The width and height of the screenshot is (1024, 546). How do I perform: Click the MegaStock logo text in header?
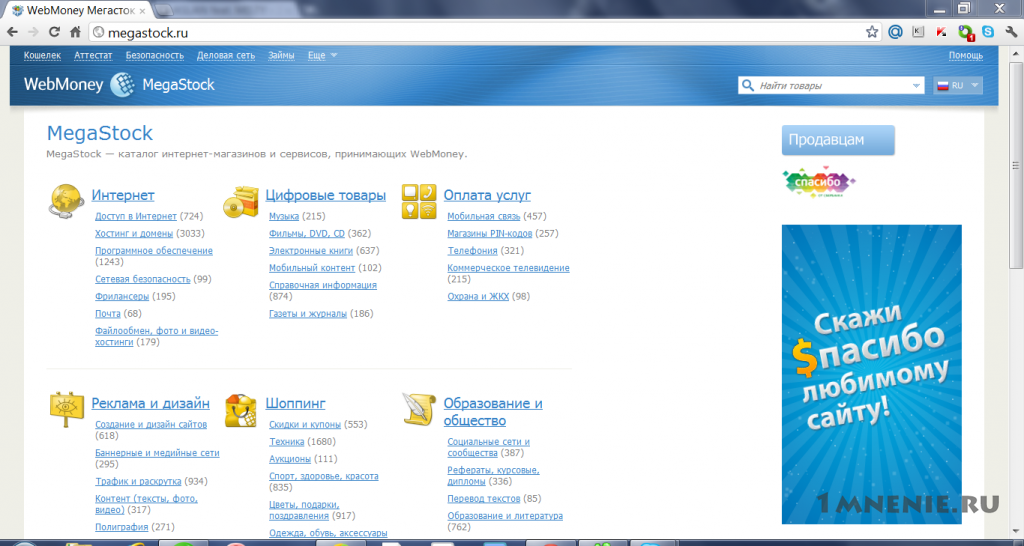pos(178,85)
